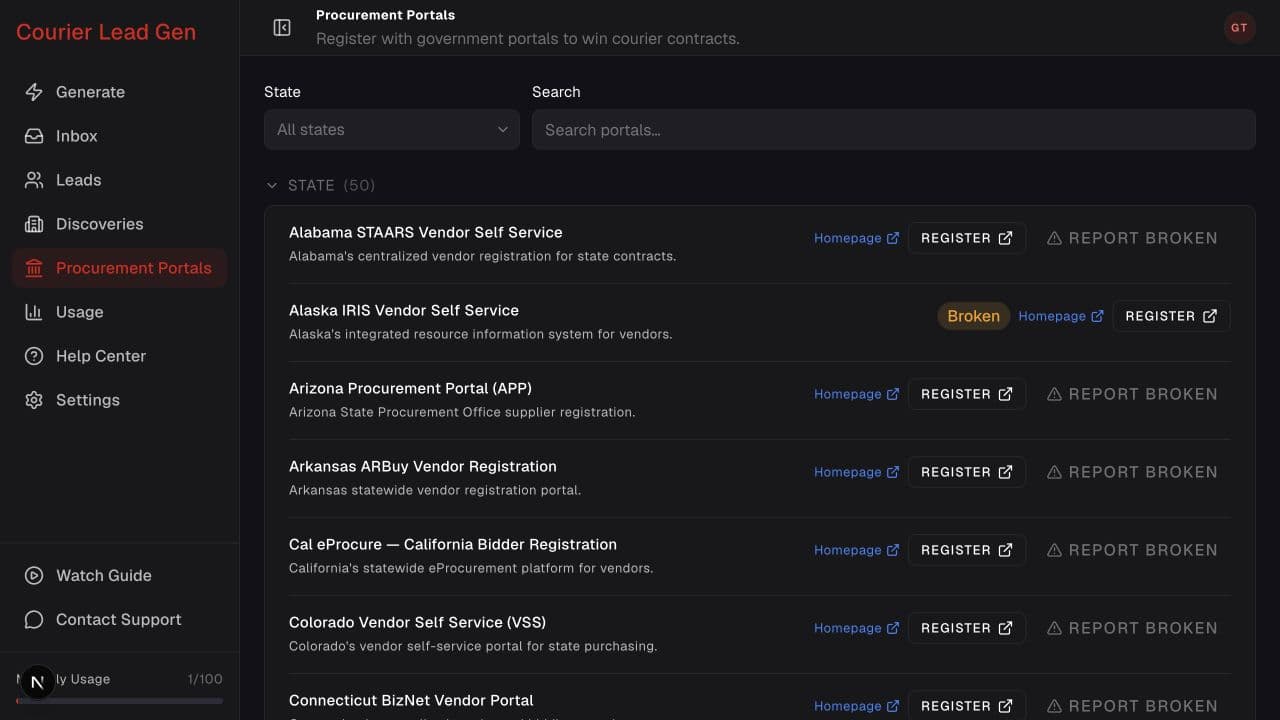Select Procurement Portals menu item
Image resolution: width=1280 pixels, height=720 pixels.
(x=120, y=268)
